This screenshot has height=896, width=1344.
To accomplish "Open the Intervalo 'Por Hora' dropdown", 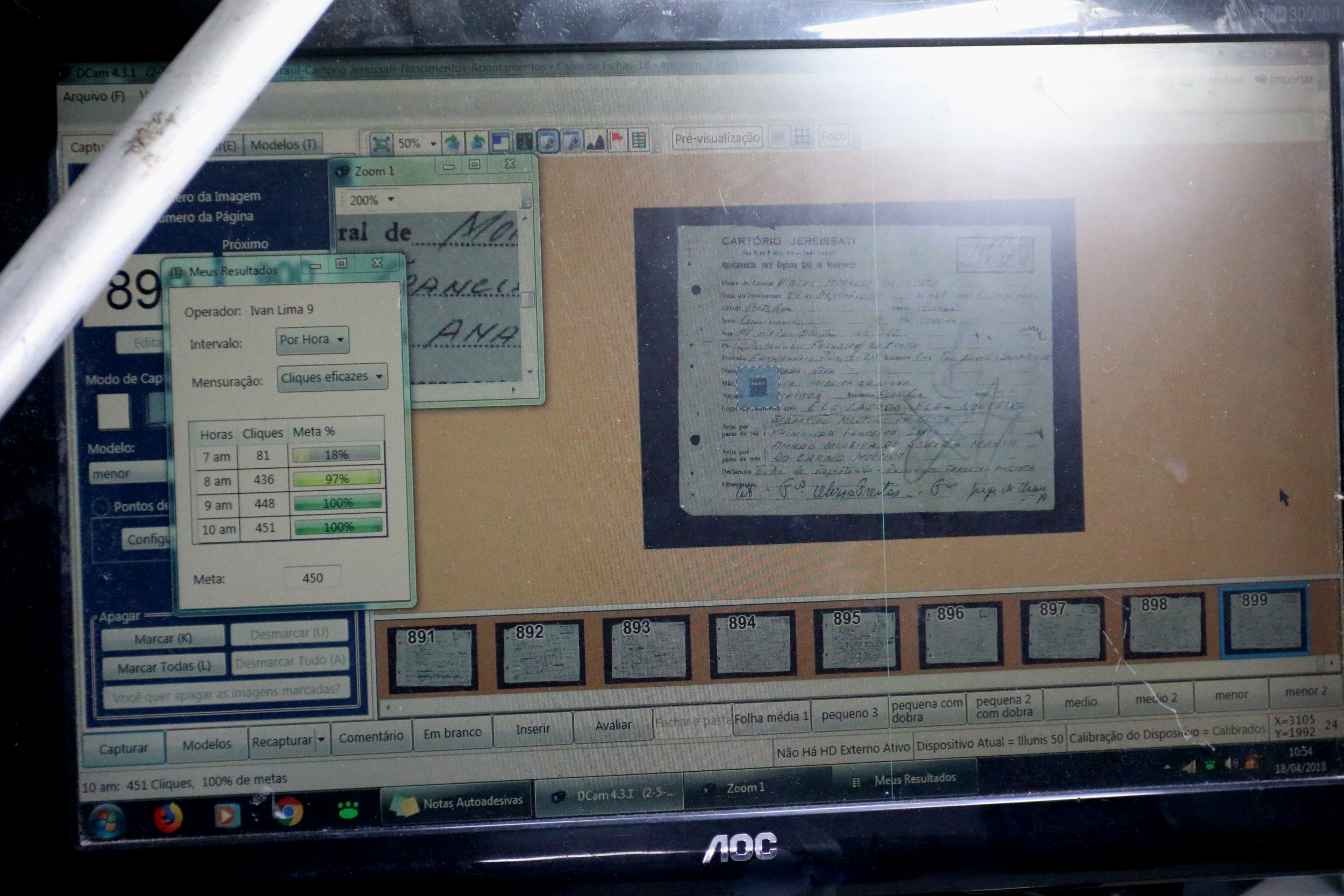I will click(312, 340).
